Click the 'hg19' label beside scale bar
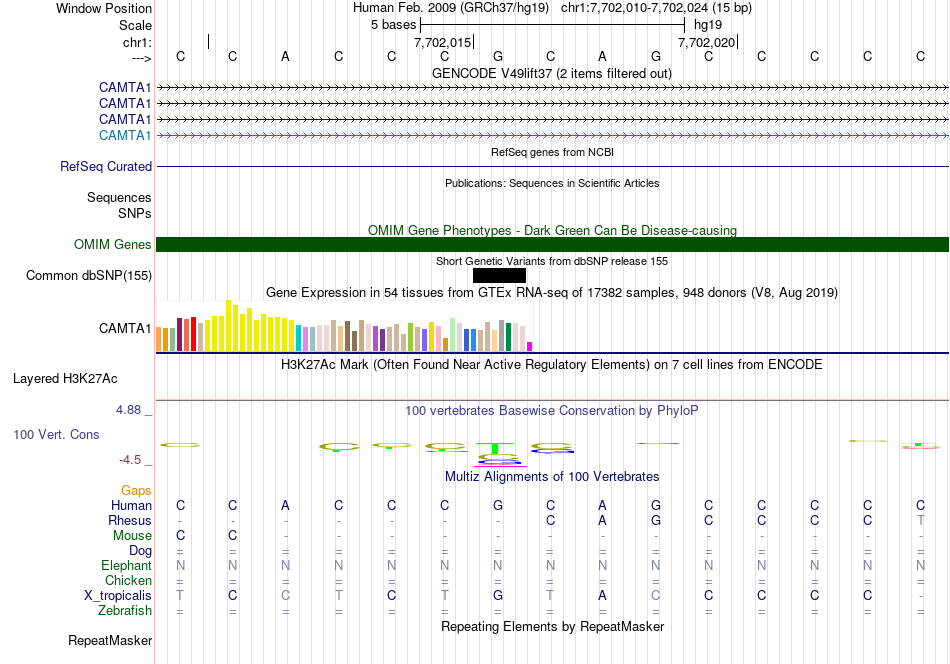The width and height of the screenshot is (950, 664). tap(708, 25)
